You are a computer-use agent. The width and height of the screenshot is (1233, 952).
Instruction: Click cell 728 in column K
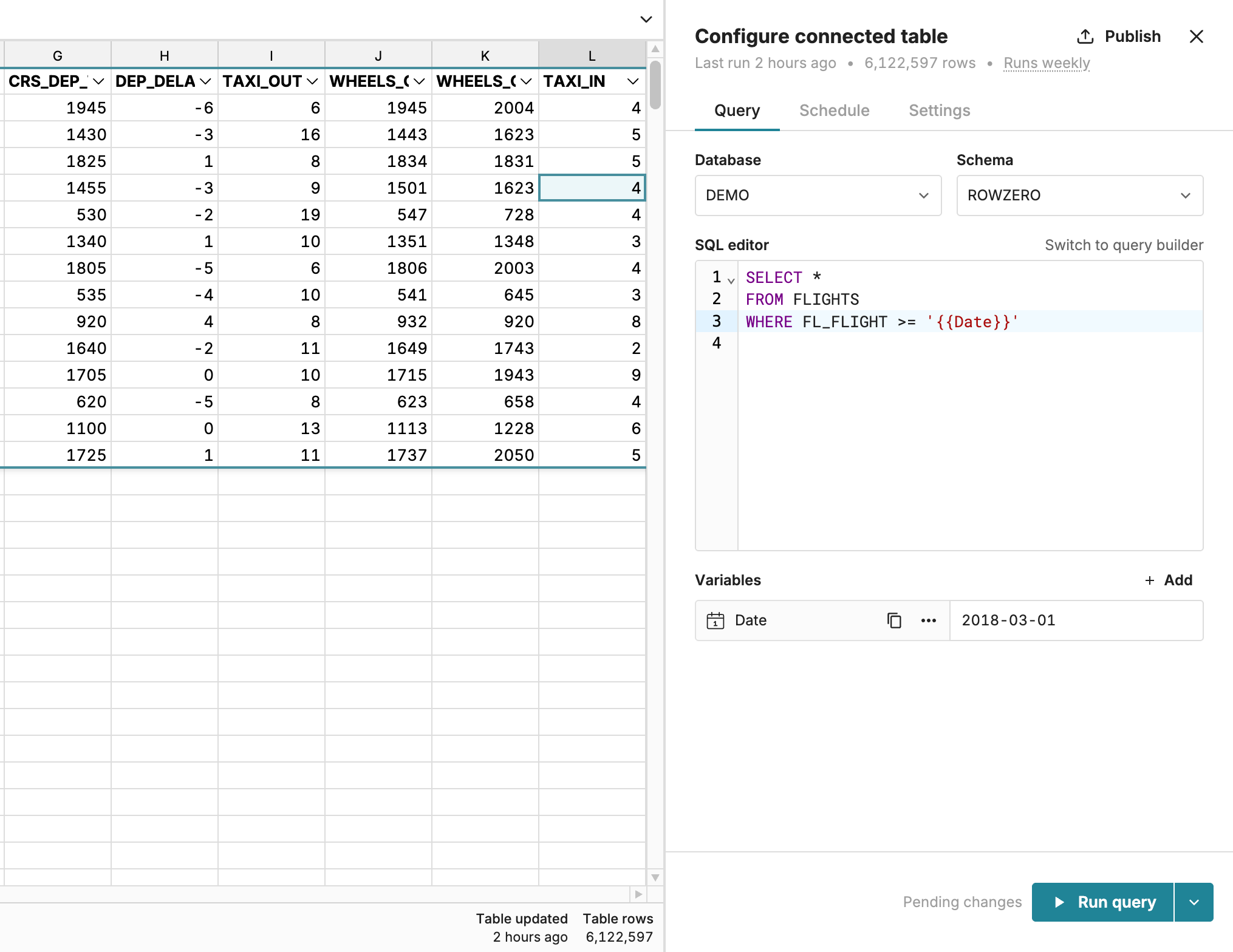coord(485,215)
